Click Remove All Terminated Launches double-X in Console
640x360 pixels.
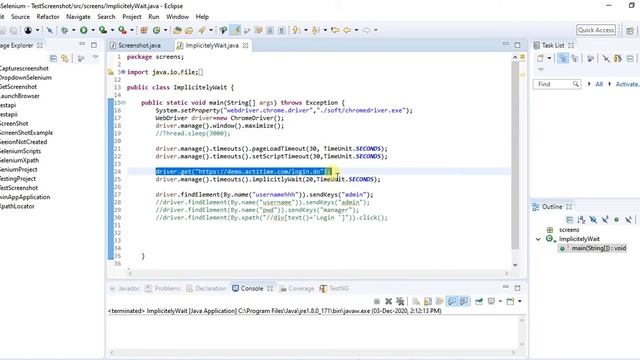400,301
